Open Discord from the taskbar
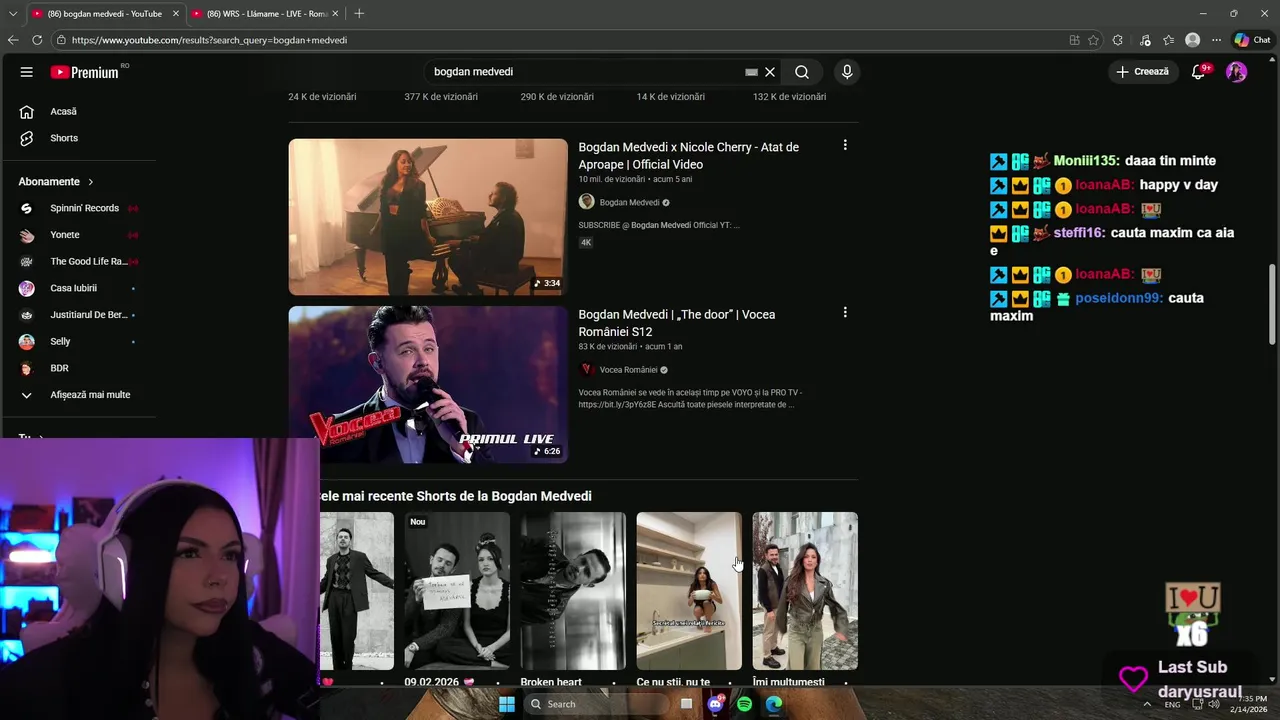Screen dimensions: 1280x720 [715, 704]
